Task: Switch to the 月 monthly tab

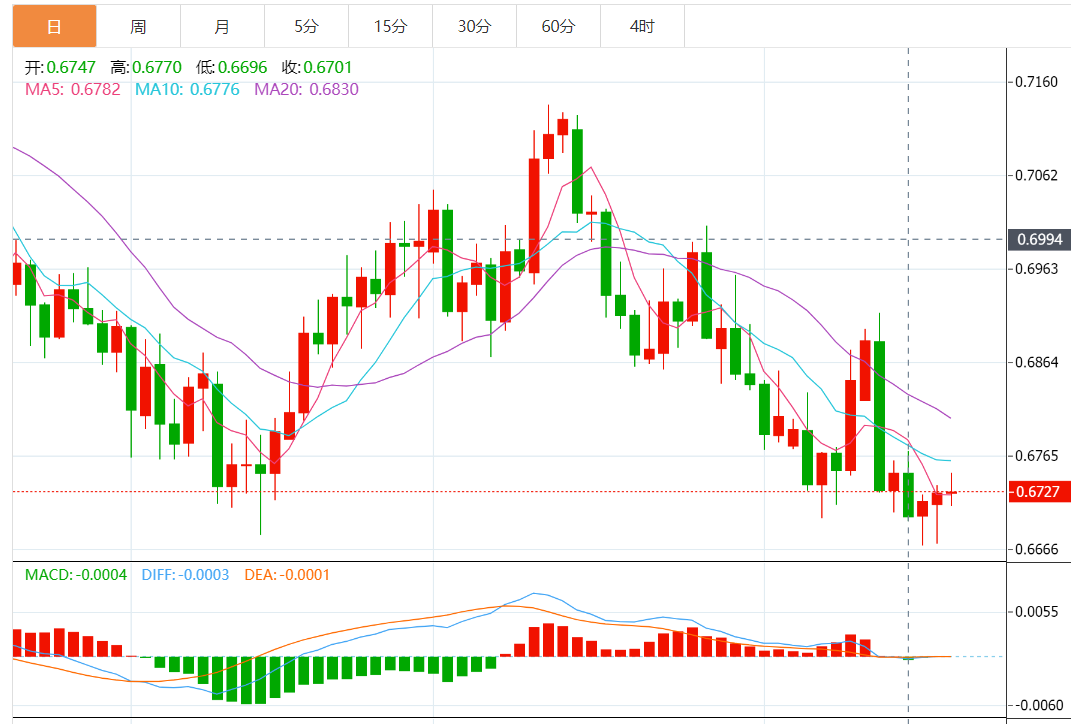Action: pyautogui.click(x=223, y=27)
